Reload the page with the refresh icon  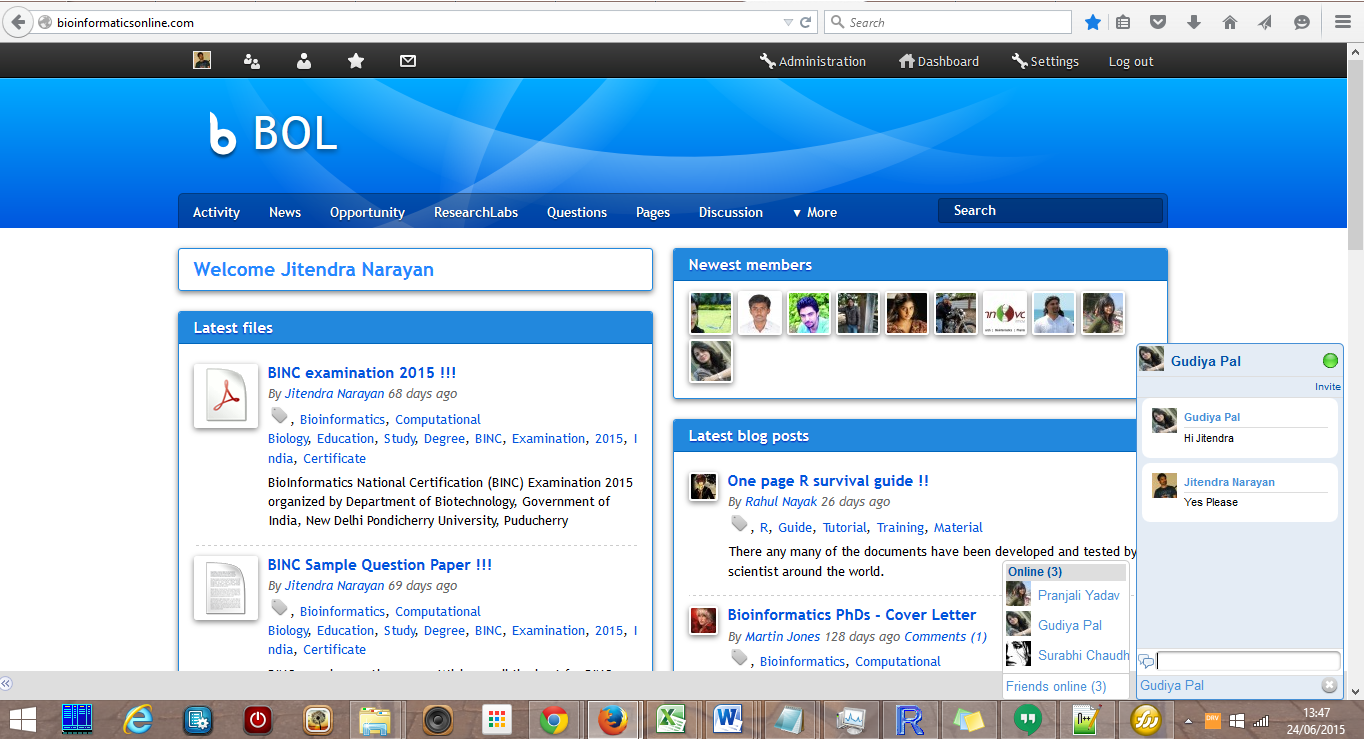(x=806, y=22)
